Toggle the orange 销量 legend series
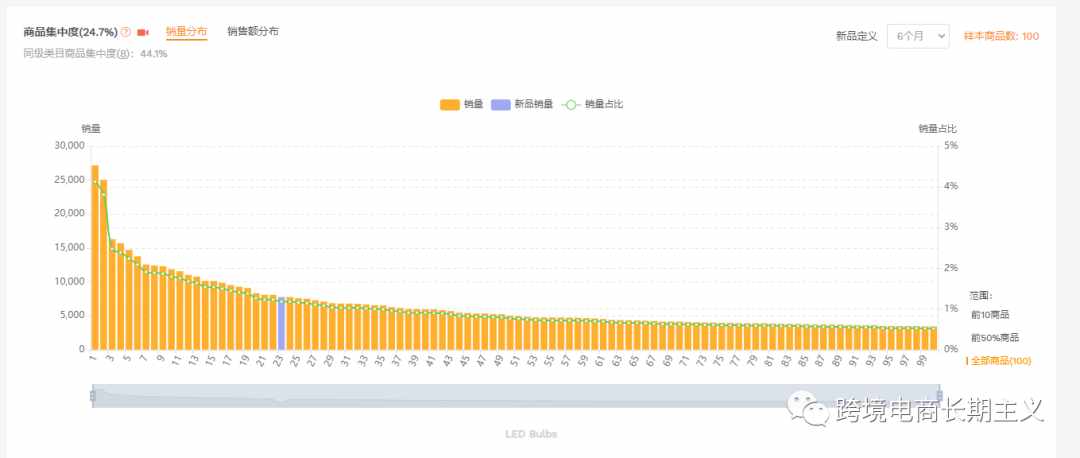This screenshot has height=458, width=1080. tap(461, 105)
